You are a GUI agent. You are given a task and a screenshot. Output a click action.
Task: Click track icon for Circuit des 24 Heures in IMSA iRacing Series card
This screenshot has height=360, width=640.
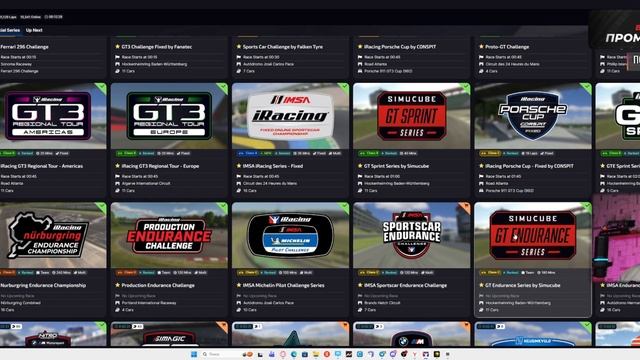tap(239, 184)
